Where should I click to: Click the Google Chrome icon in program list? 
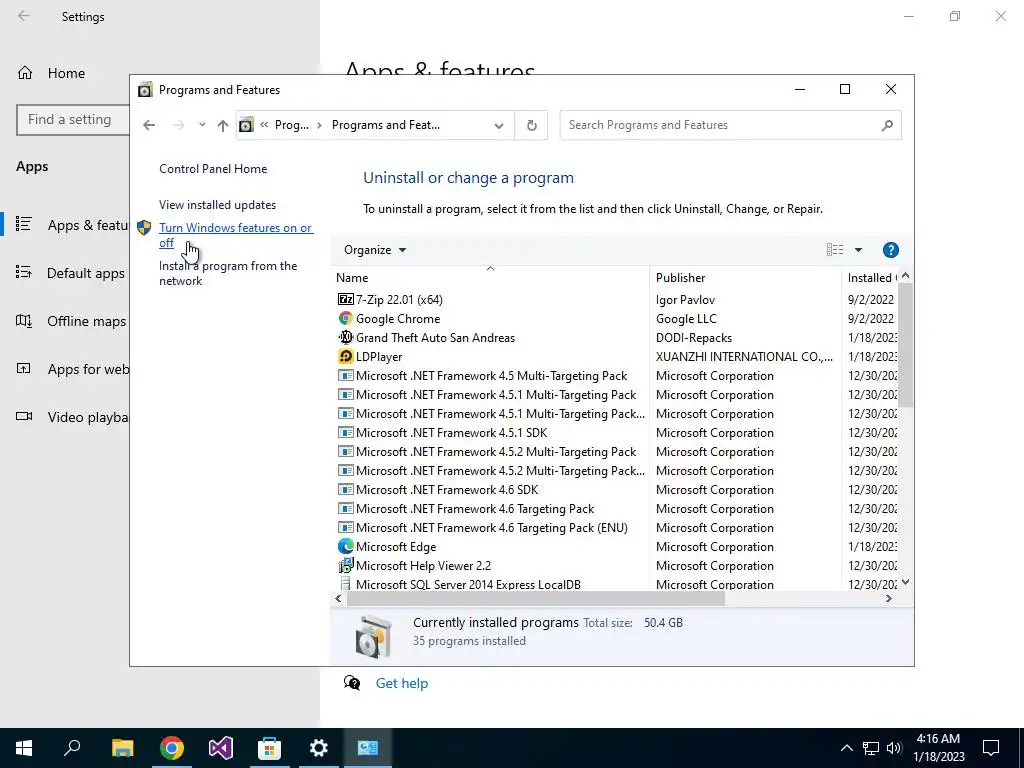coord(345,319)
